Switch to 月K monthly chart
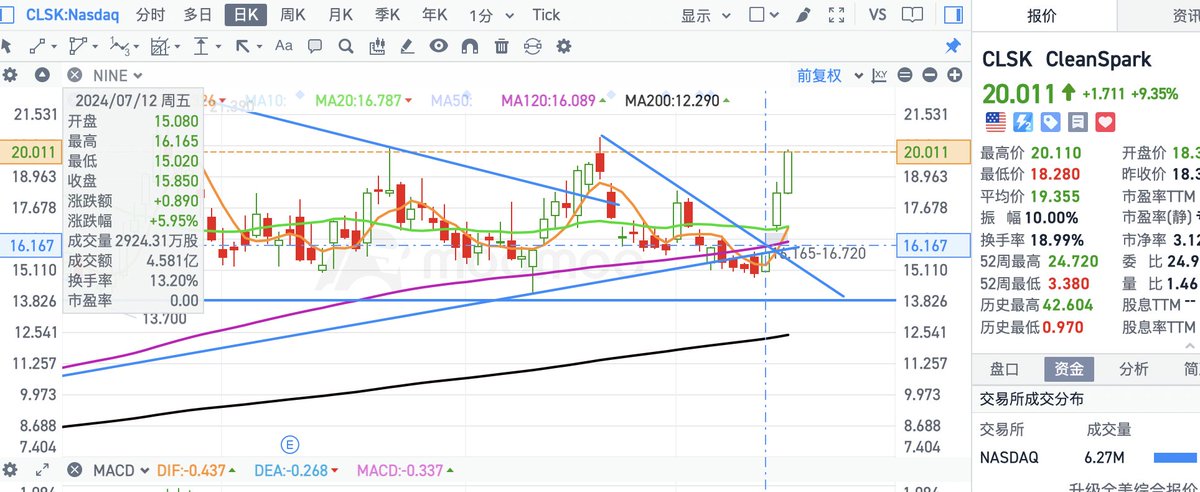 (x=340, y=15)
